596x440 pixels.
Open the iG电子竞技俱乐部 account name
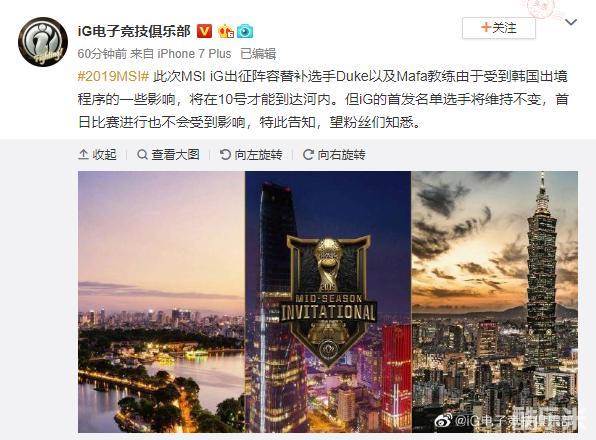(x=134, y=31)
